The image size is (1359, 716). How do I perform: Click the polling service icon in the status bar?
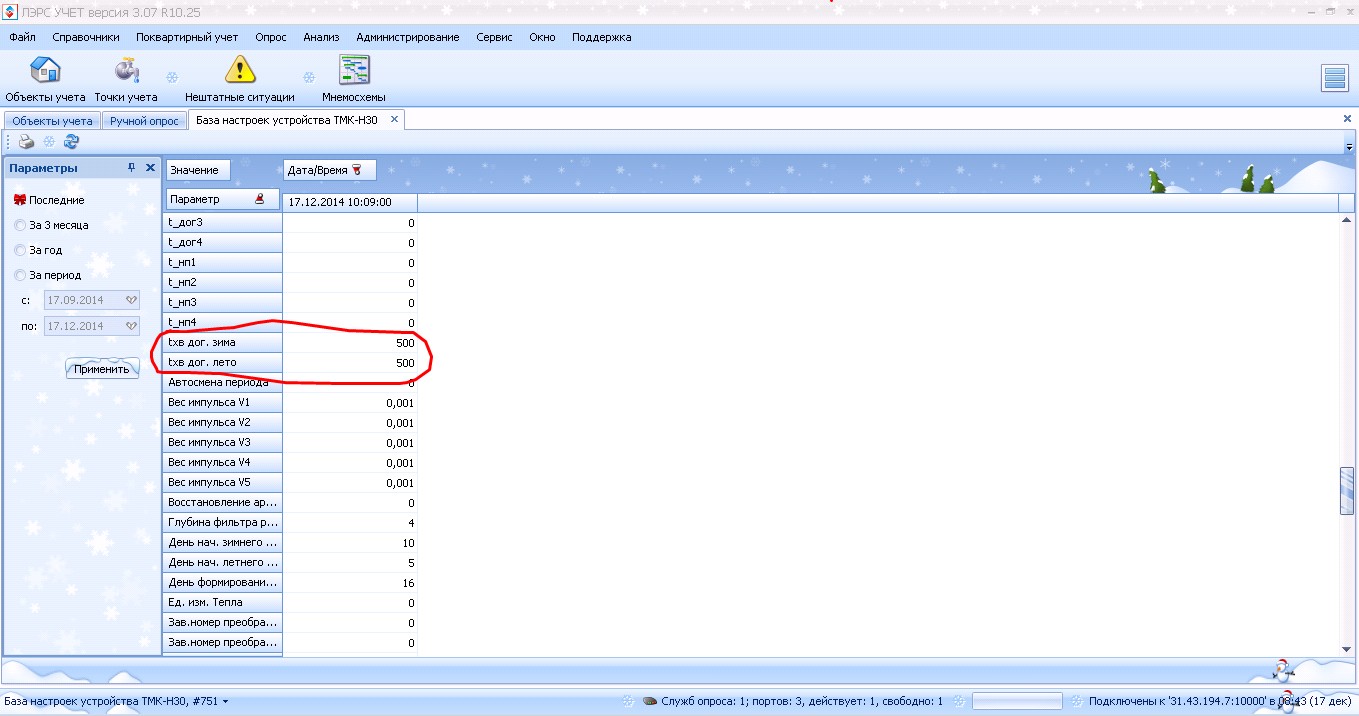tap(649, 701)
